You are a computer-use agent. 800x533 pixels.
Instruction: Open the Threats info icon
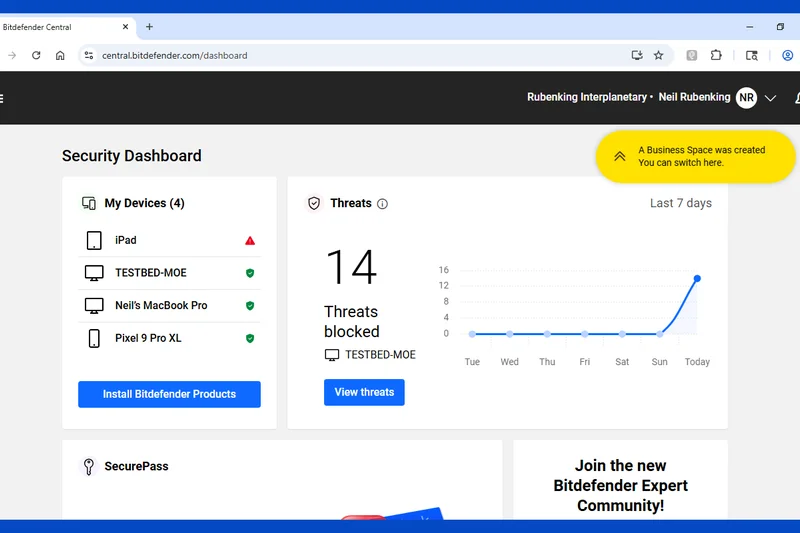(382, 204)
